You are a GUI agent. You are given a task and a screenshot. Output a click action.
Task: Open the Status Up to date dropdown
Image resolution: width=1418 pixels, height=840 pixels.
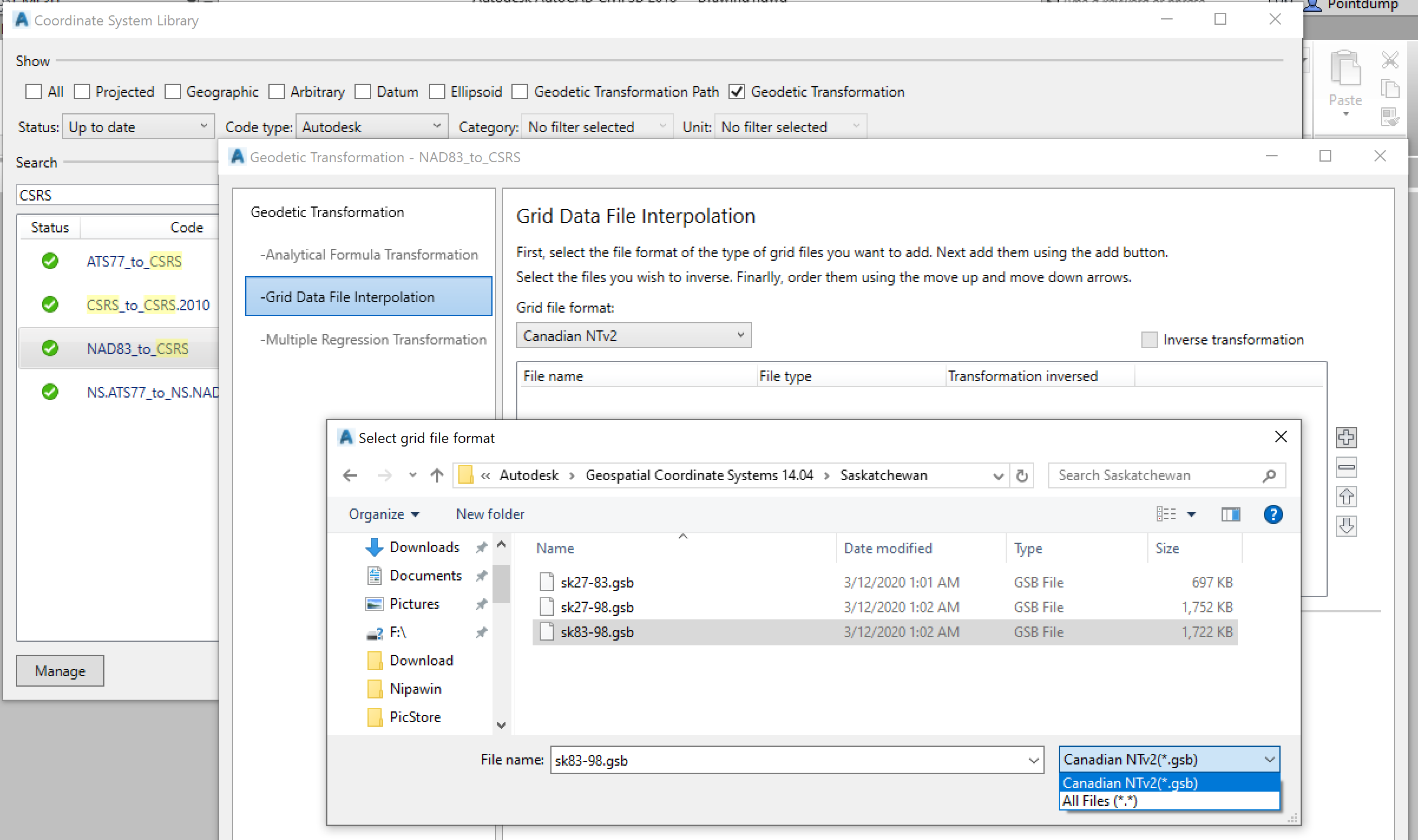click(x=138, y=126)
